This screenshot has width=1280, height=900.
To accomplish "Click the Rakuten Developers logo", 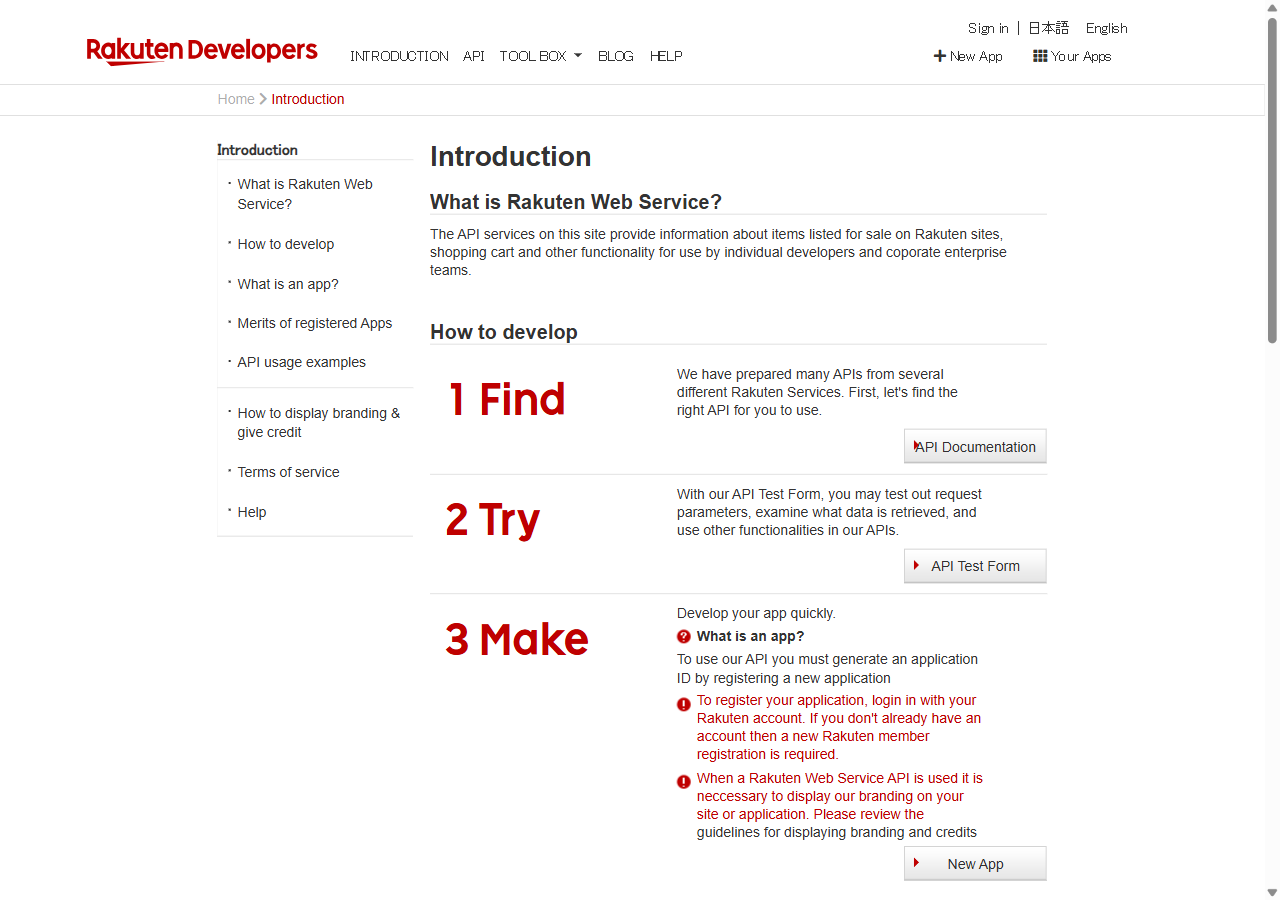I will pos(202,51).
